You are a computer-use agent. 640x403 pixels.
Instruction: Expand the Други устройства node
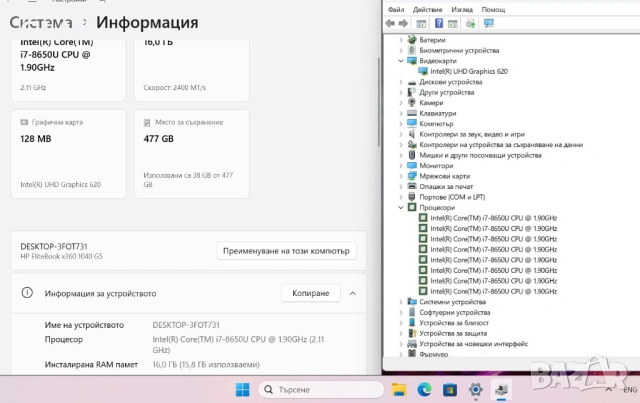click(x=401, y=92)
